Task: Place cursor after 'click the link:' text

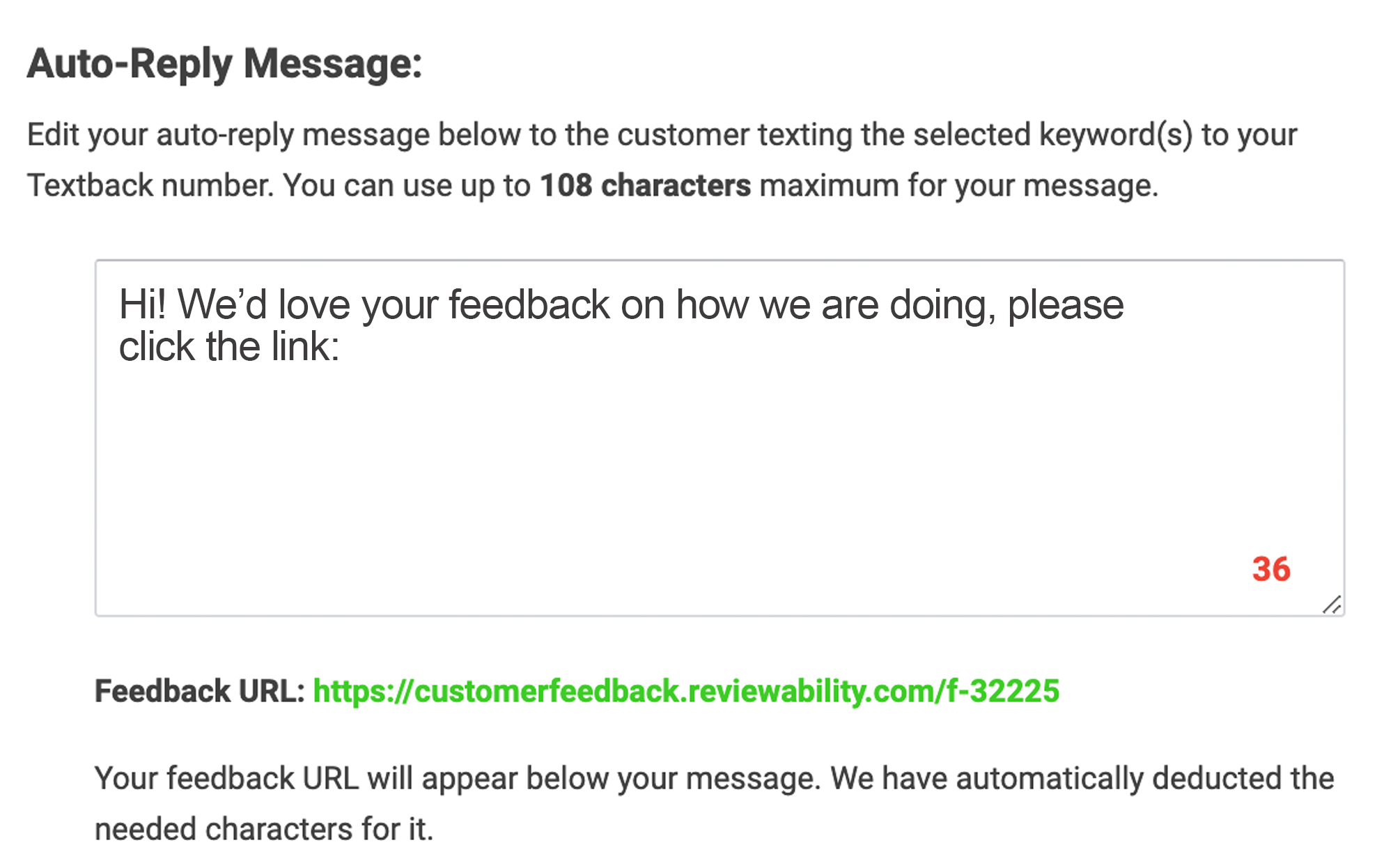Action: tap(341, 347)
